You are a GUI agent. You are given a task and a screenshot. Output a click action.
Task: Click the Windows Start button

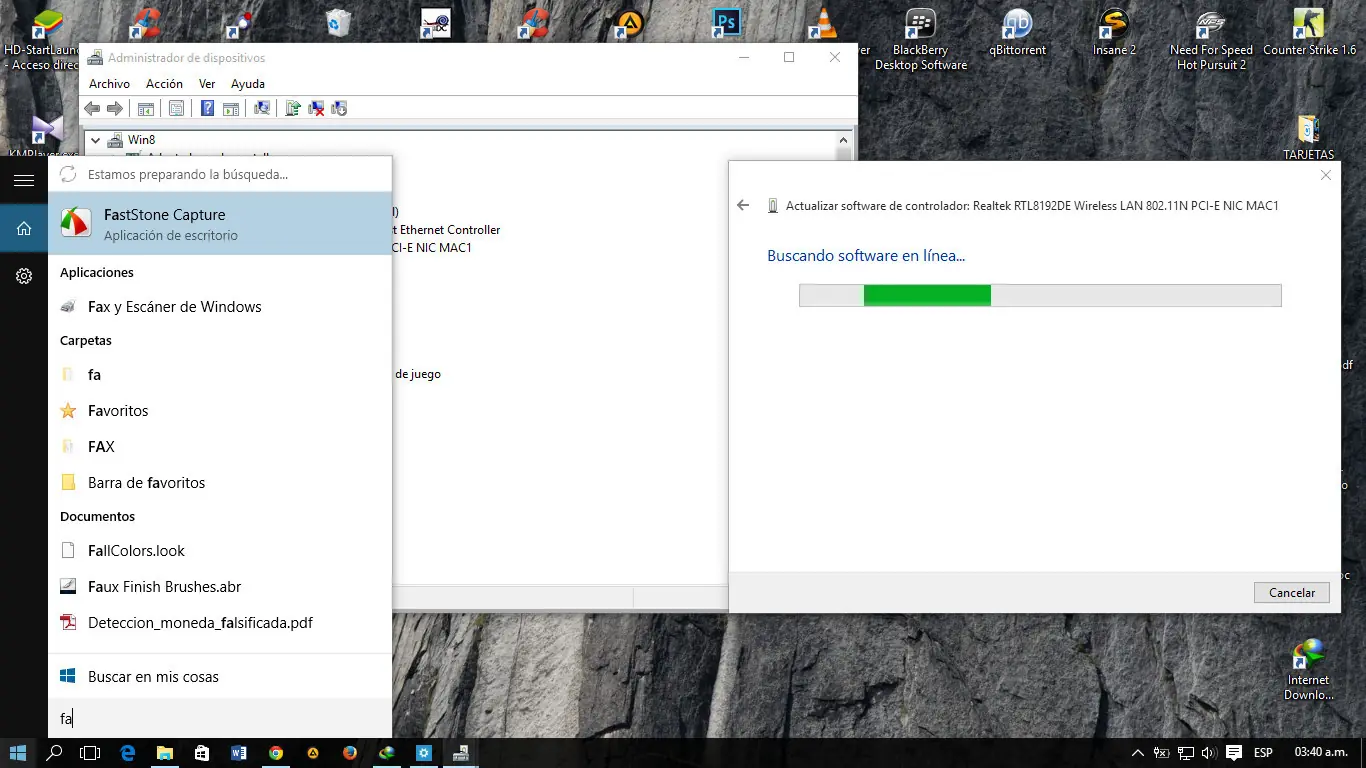click(18, 753)
